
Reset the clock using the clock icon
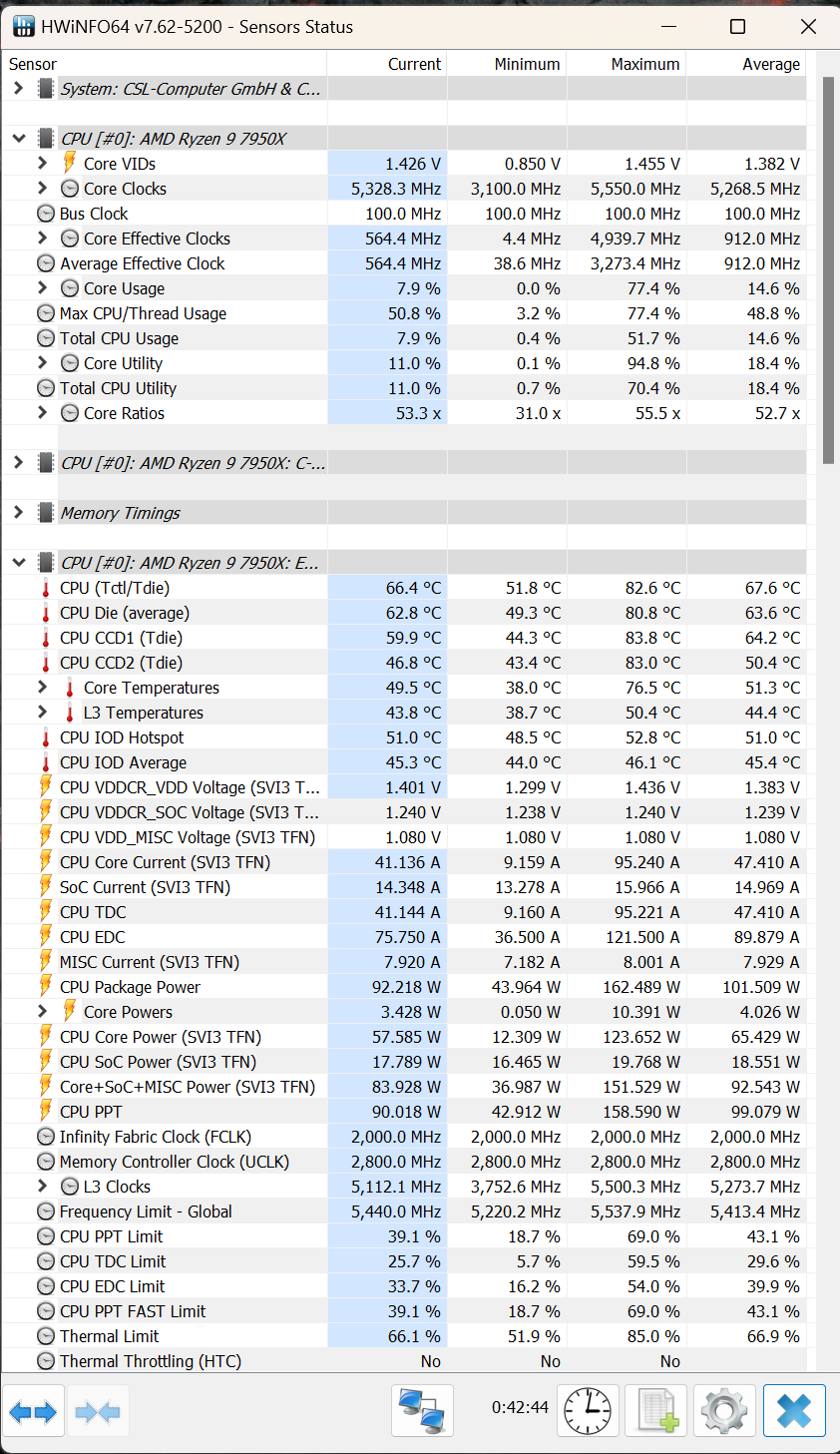pyautogui.click(x=587, y=1410)
